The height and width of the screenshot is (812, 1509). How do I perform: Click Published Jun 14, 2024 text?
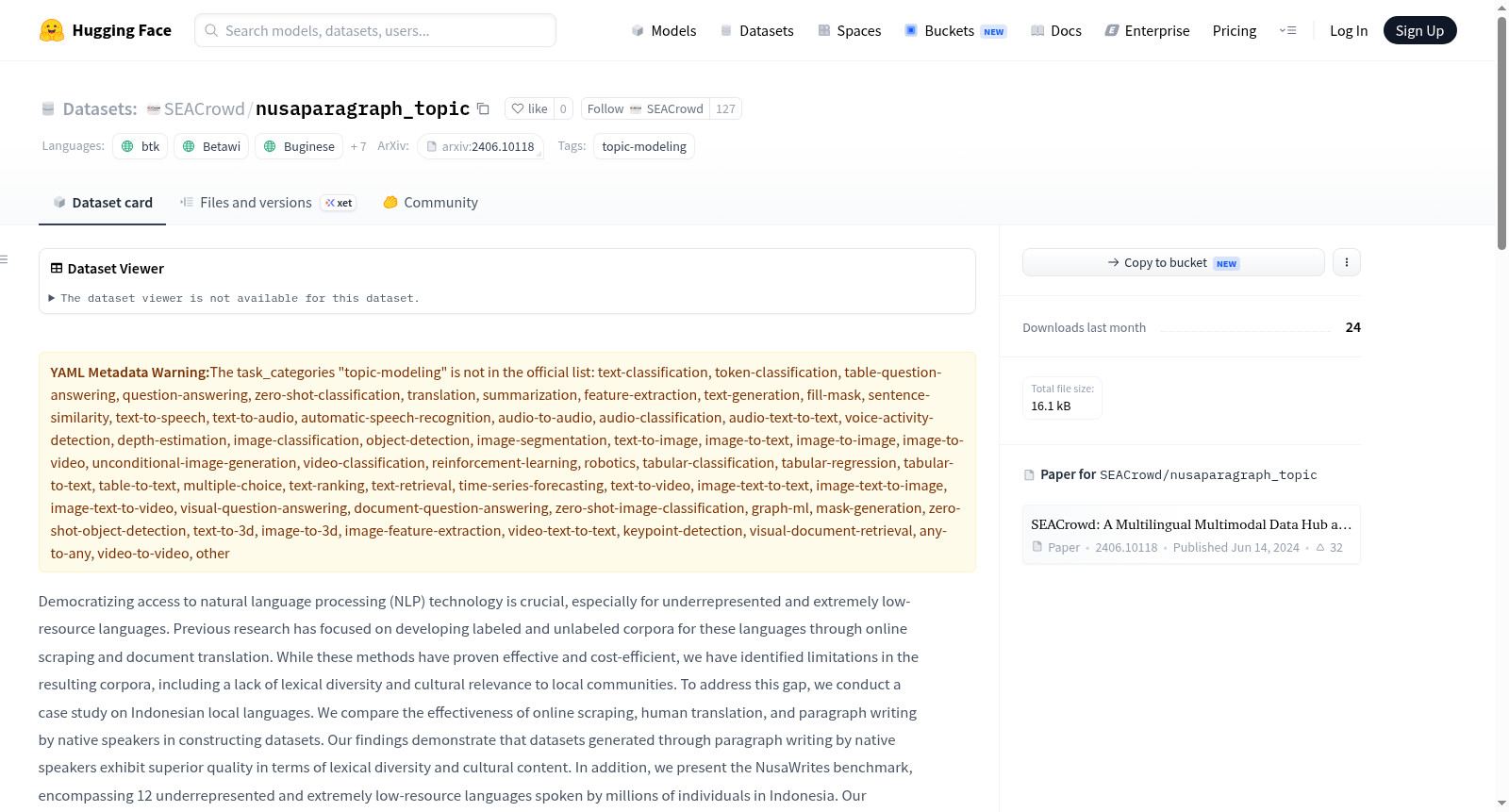pos(1235,547)
